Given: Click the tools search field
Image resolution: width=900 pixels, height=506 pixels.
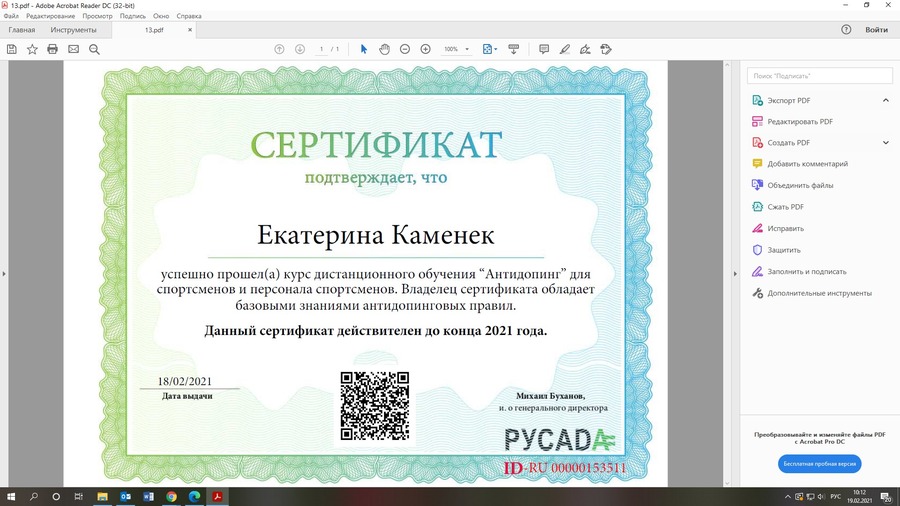Looking at the screenshot, I should (x=819, y=76).
